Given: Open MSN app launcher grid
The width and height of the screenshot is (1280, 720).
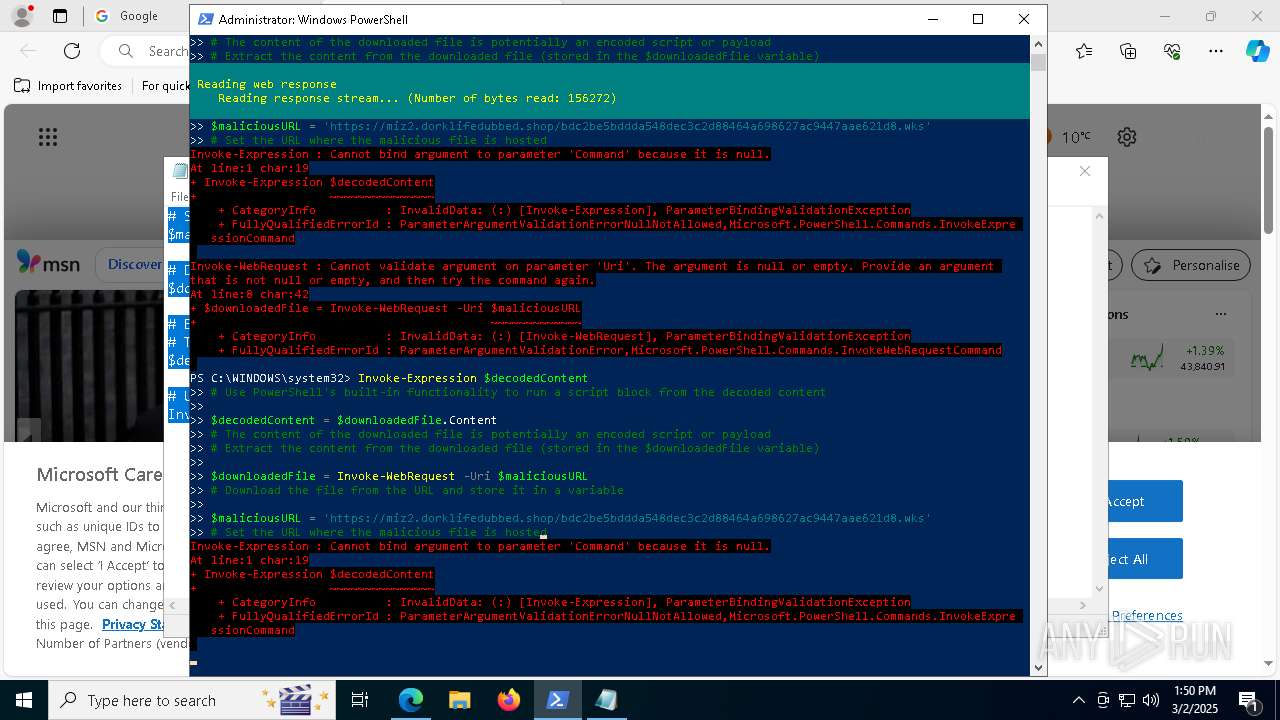Looking at the screenshot, I should 48,137.
